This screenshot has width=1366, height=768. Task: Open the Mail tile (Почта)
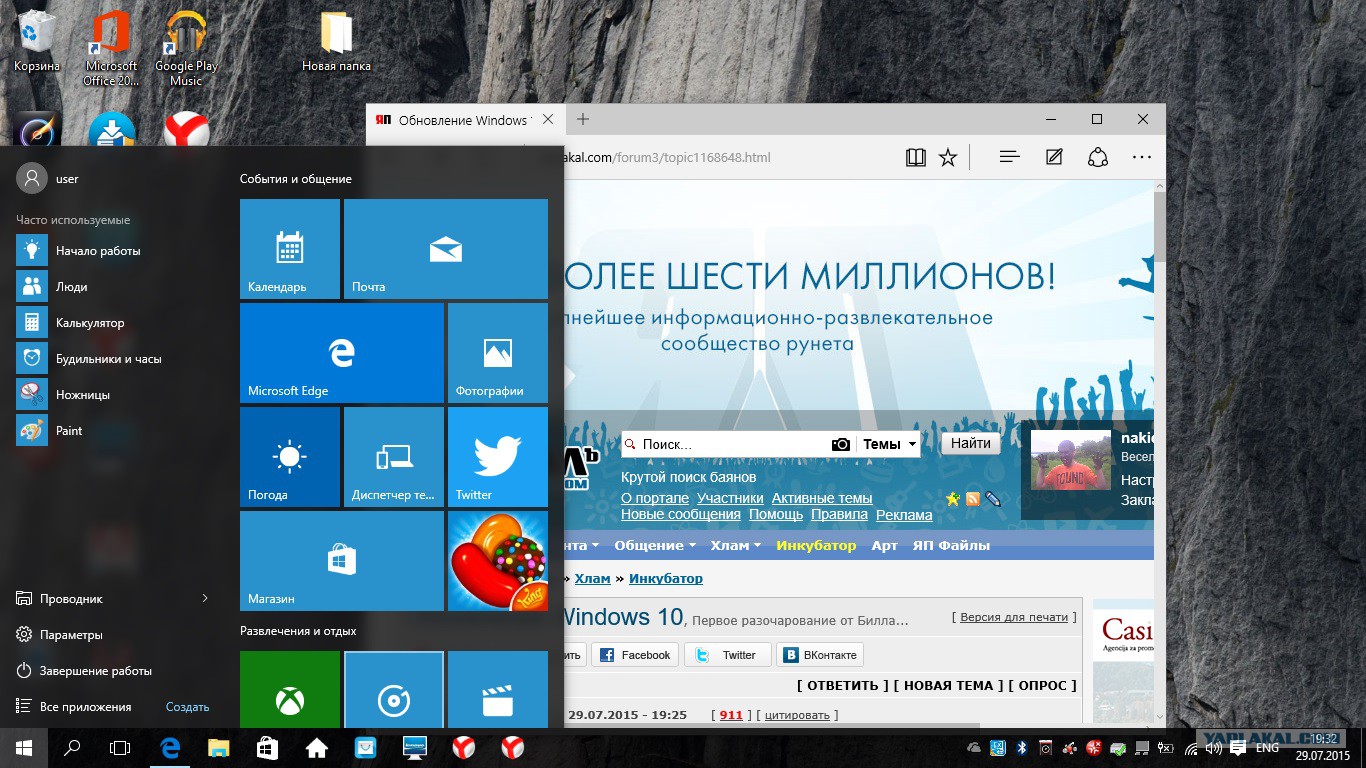click(x=446, y=249)
